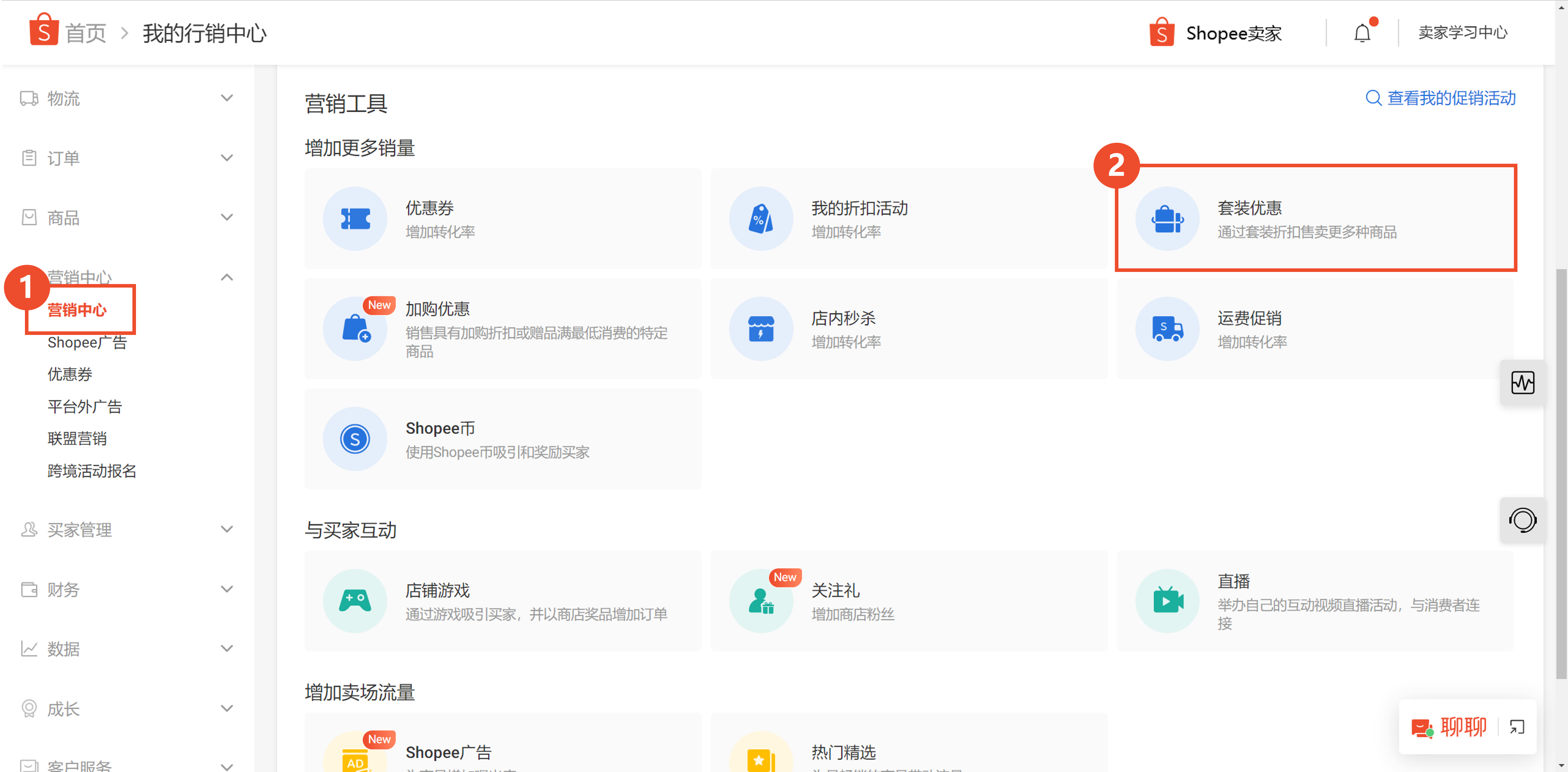This screenshot has width=1568, height=772.
Task: Expand the 成长 menu chevron
Action: 226,708
